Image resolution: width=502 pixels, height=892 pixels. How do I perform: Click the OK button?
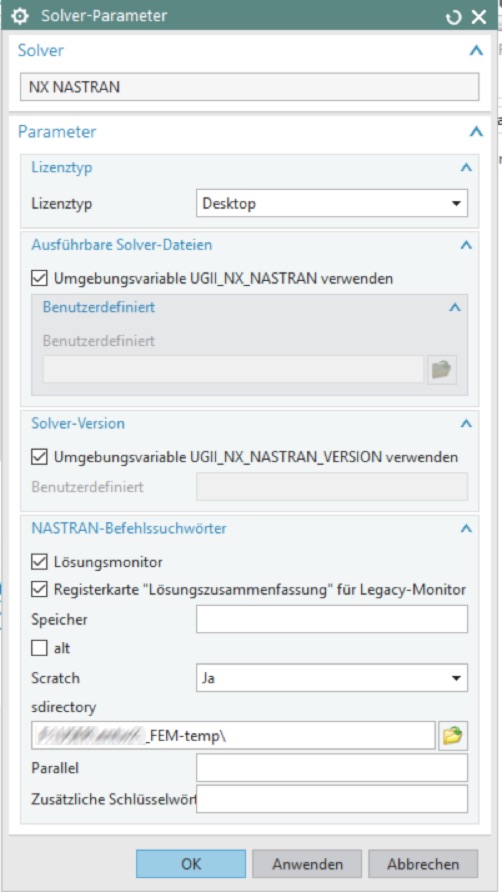pyautogui.click(x=191, y=864)
